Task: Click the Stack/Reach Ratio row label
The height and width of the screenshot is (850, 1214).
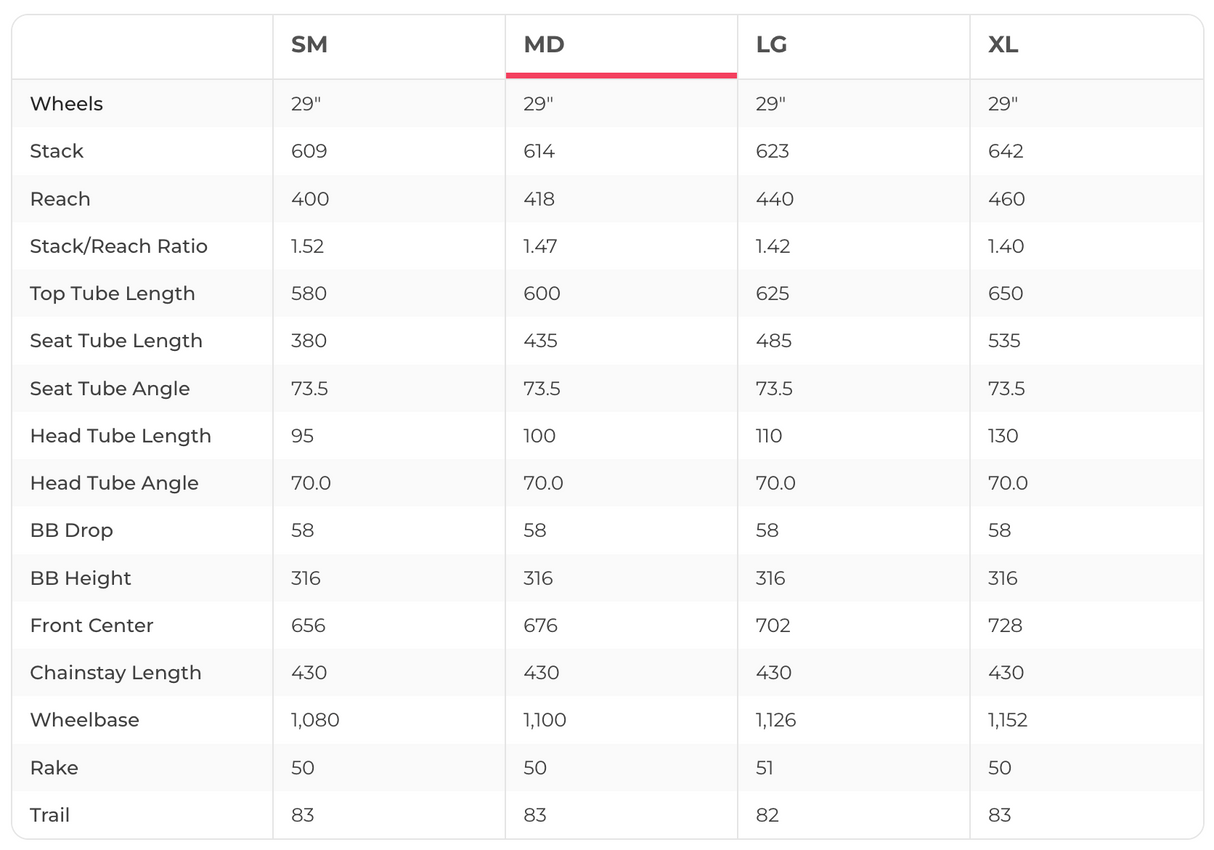Action: point(119,246)
